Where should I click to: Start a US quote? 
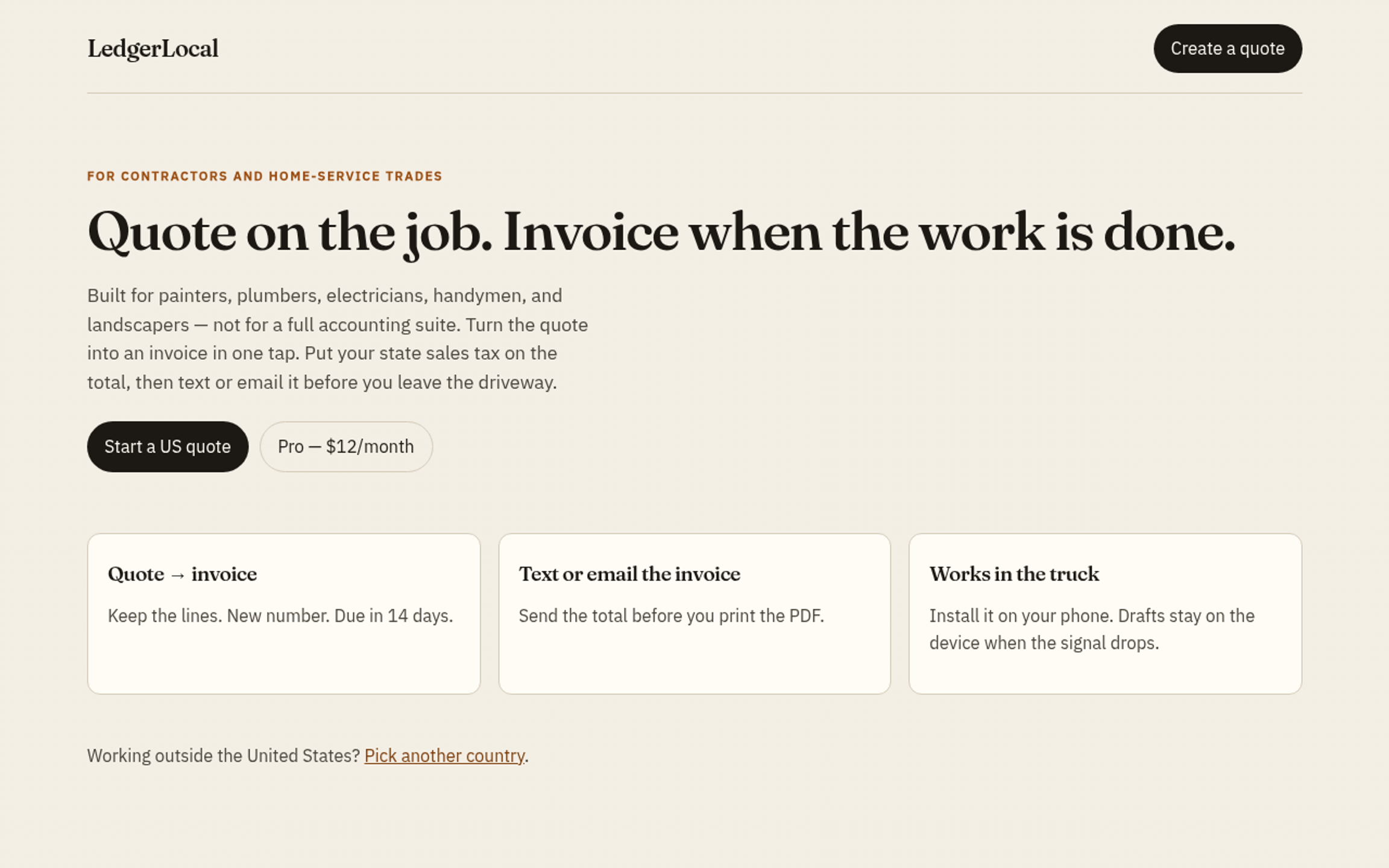tap(168, 447)
